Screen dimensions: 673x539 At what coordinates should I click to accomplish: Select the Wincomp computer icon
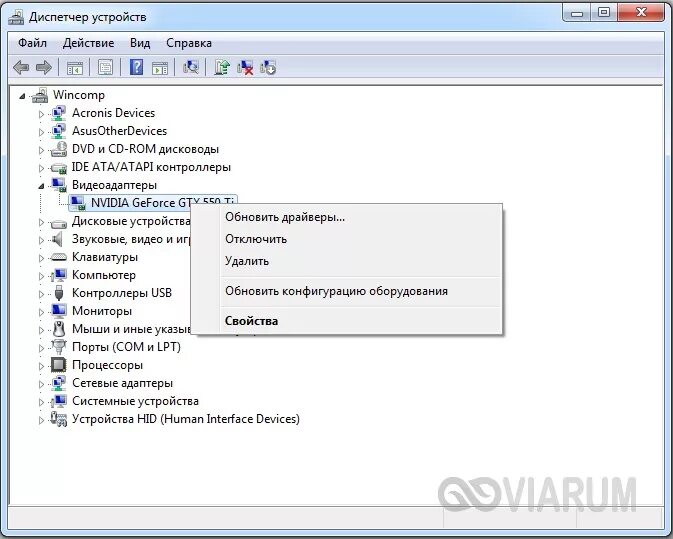[40, 95]
